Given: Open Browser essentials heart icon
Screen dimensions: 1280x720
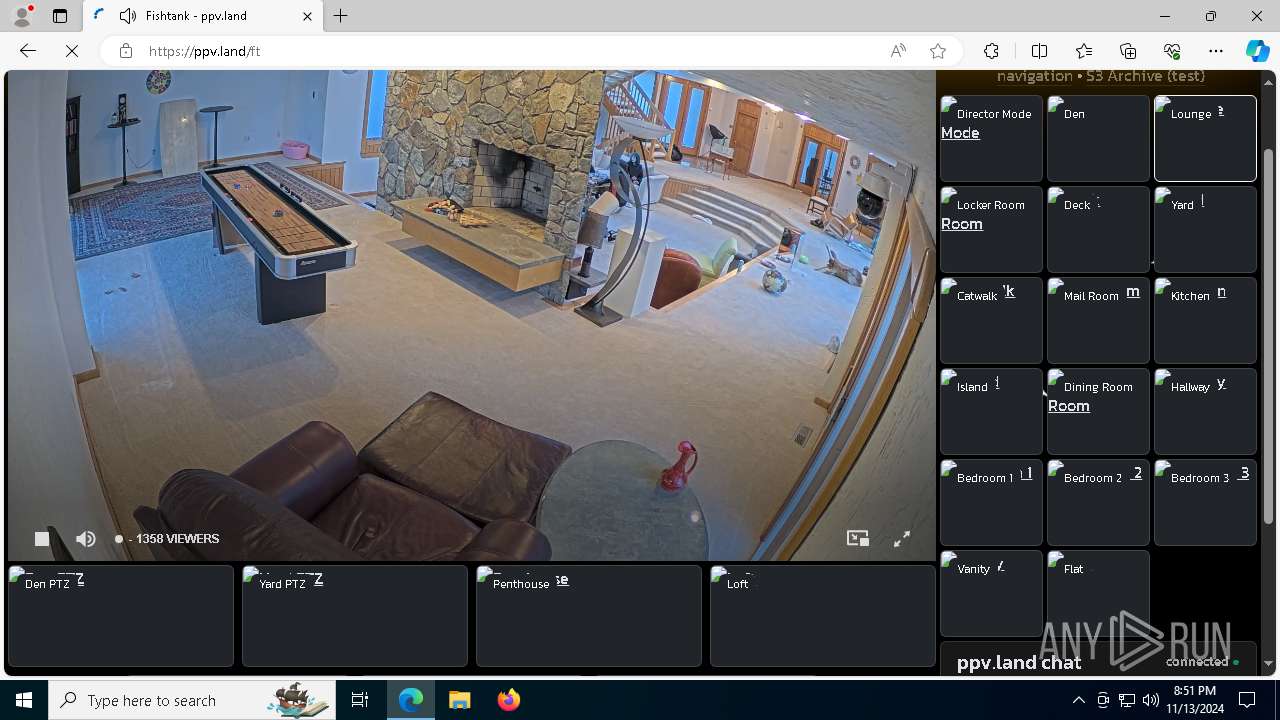Looking at the screenshot, I should [x=1172, y=51].
